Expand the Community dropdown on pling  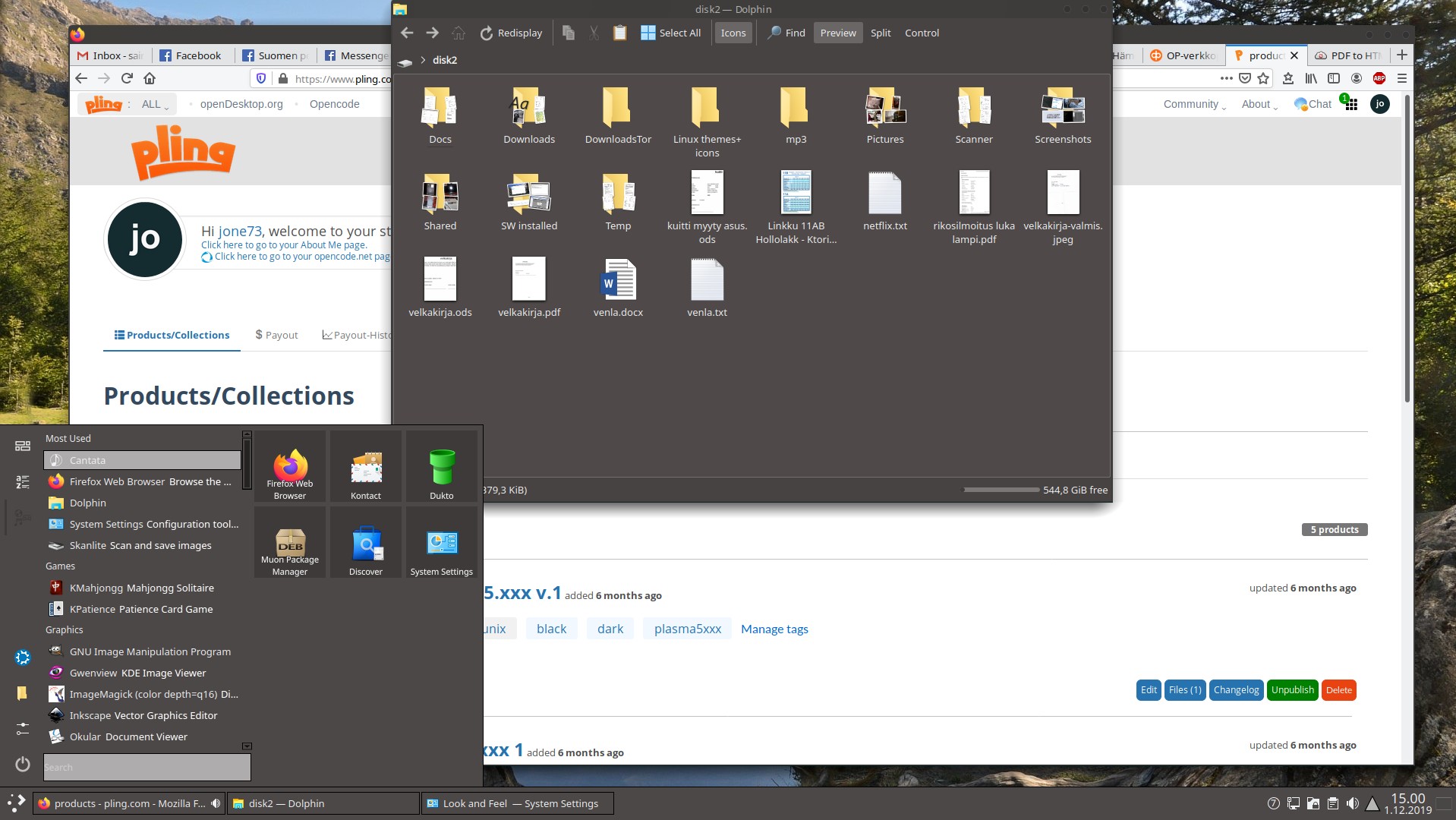point(1195,104)
